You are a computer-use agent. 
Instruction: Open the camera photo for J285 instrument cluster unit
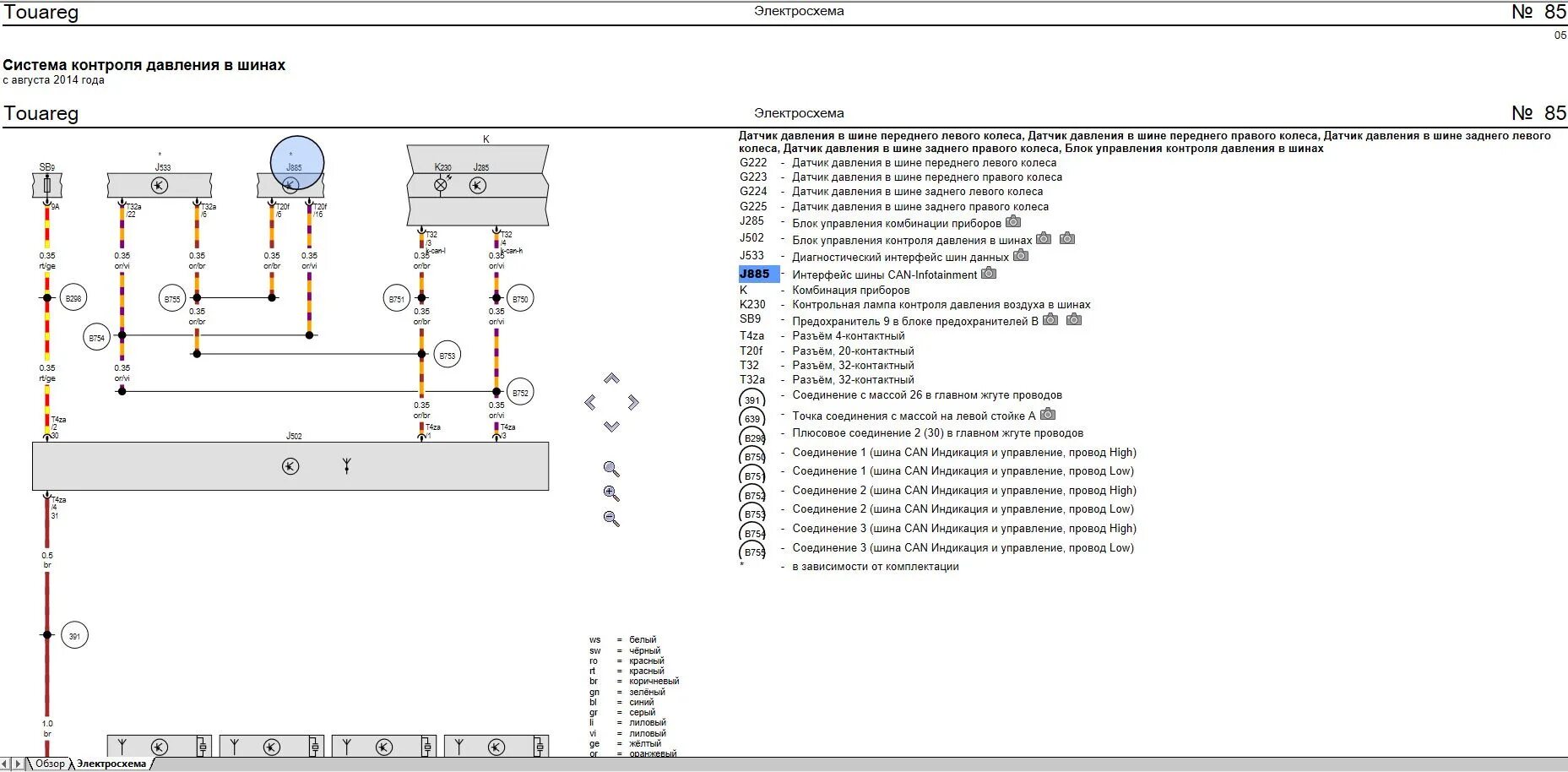pos(1013,222)
